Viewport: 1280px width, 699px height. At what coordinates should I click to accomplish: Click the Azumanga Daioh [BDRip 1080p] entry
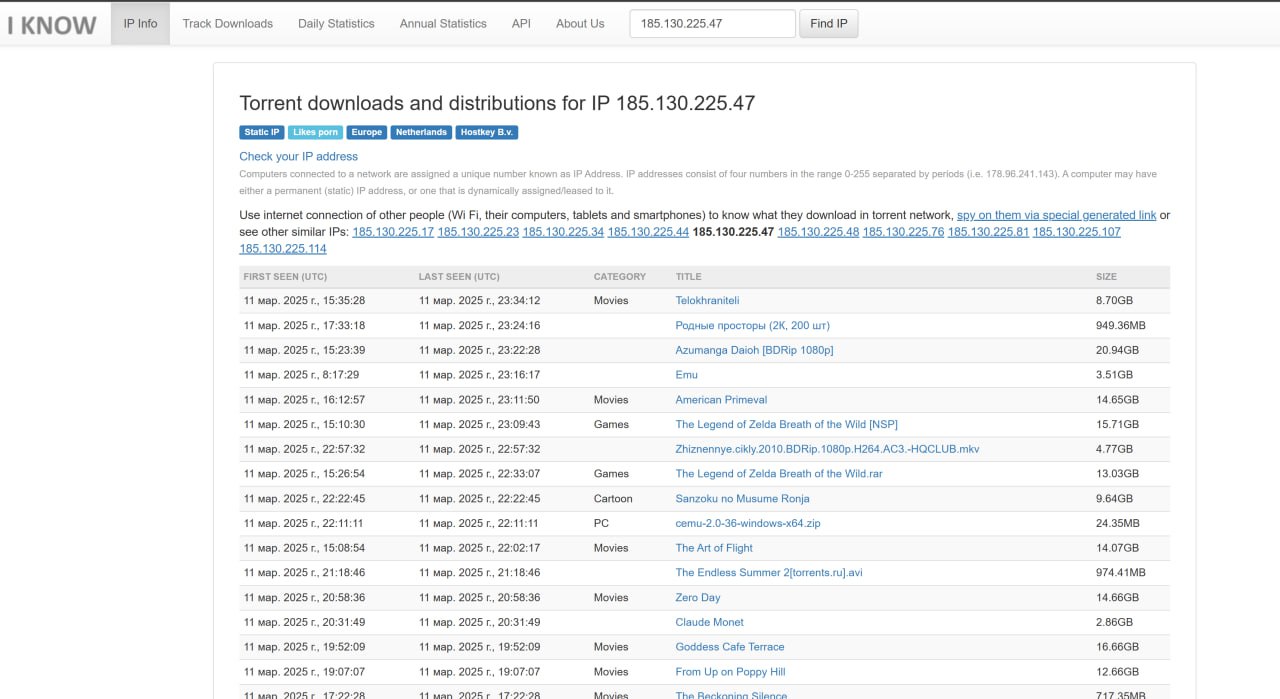754,350
